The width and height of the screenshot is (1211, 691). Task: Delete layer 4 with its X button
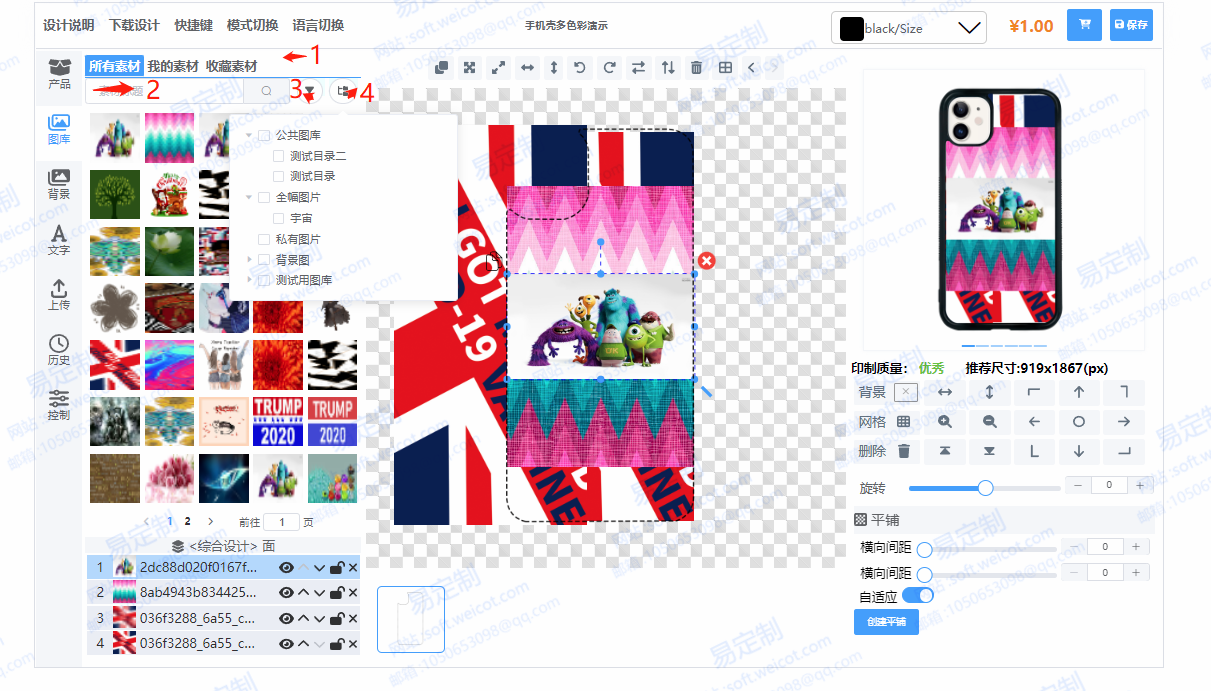pos(352,644)
